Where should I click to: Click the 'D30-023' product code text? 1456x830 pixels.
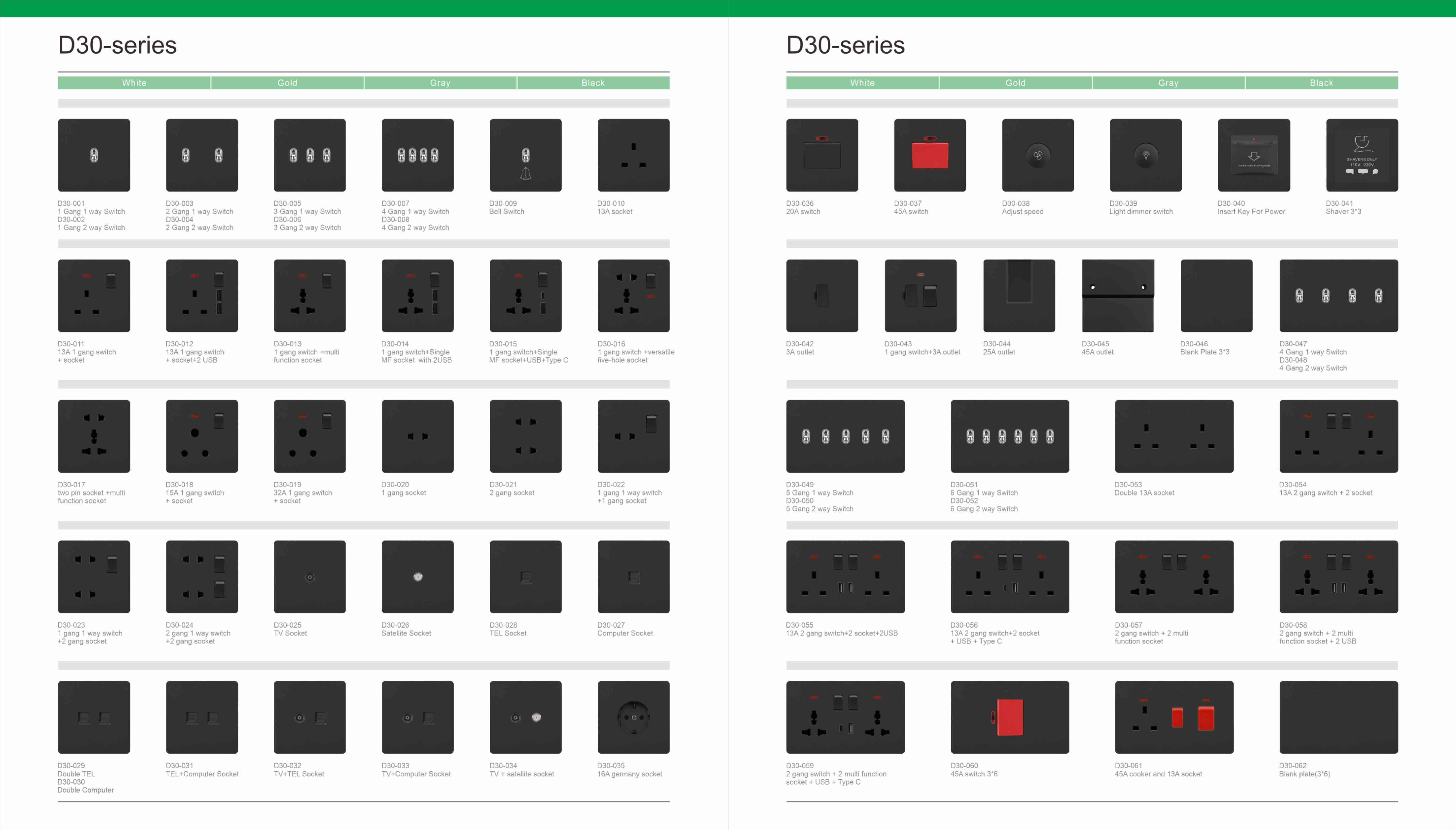tap(71, 625)
